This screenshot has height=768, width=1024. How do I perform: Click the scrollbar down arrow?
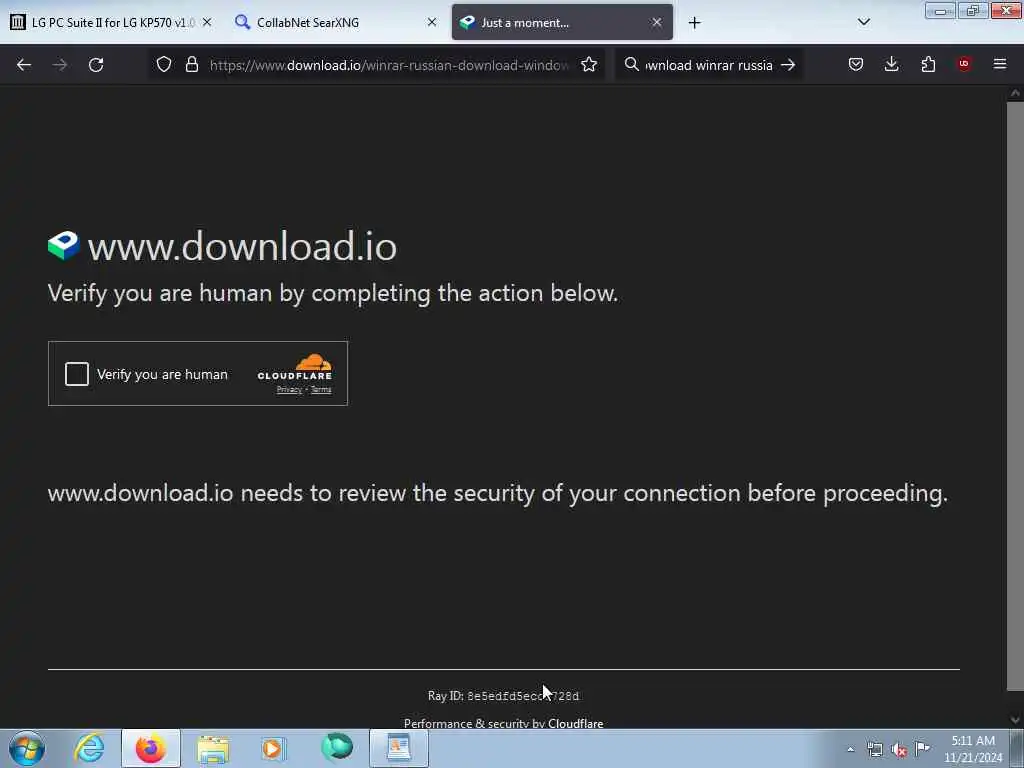coord(1015,720)
